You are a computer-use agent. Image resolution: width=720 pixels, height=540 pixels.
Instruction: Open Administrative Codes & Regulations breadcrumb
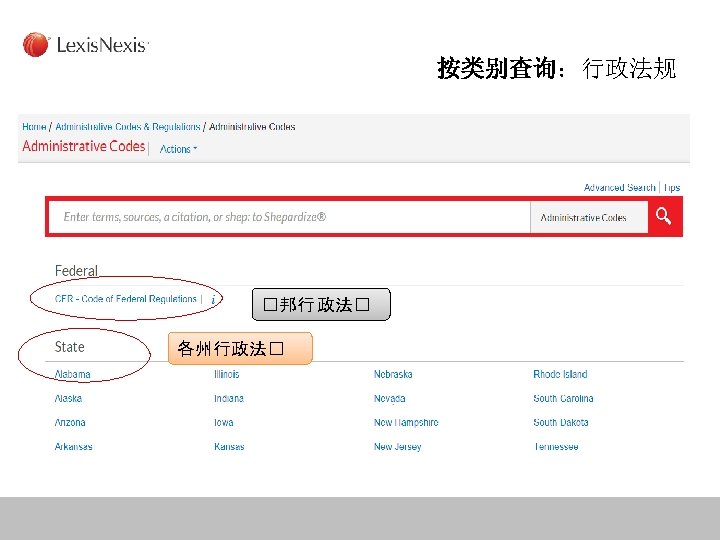[128, 127]
